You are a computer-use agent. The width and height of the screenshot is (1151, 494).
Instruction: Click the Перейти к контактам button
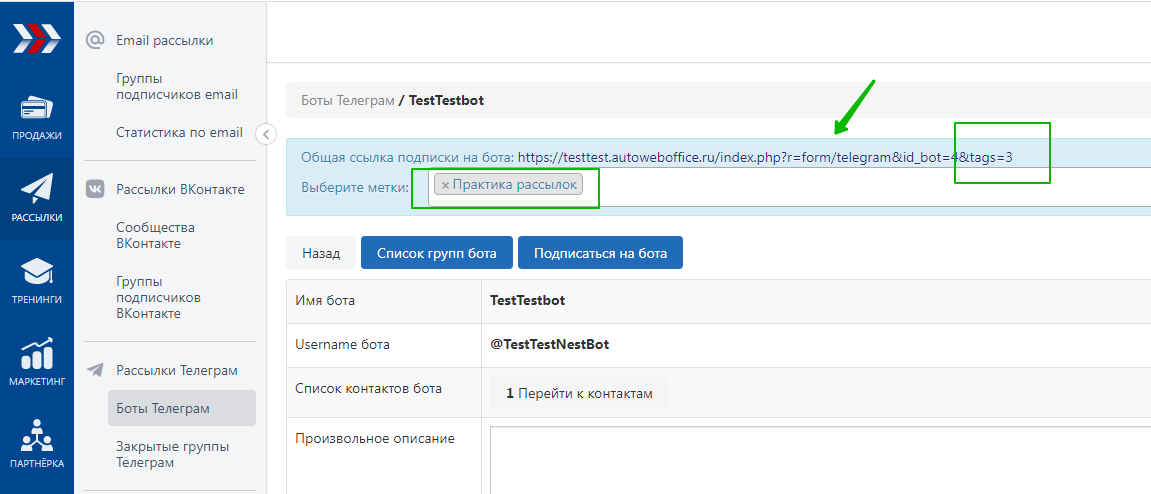(579, 393)
